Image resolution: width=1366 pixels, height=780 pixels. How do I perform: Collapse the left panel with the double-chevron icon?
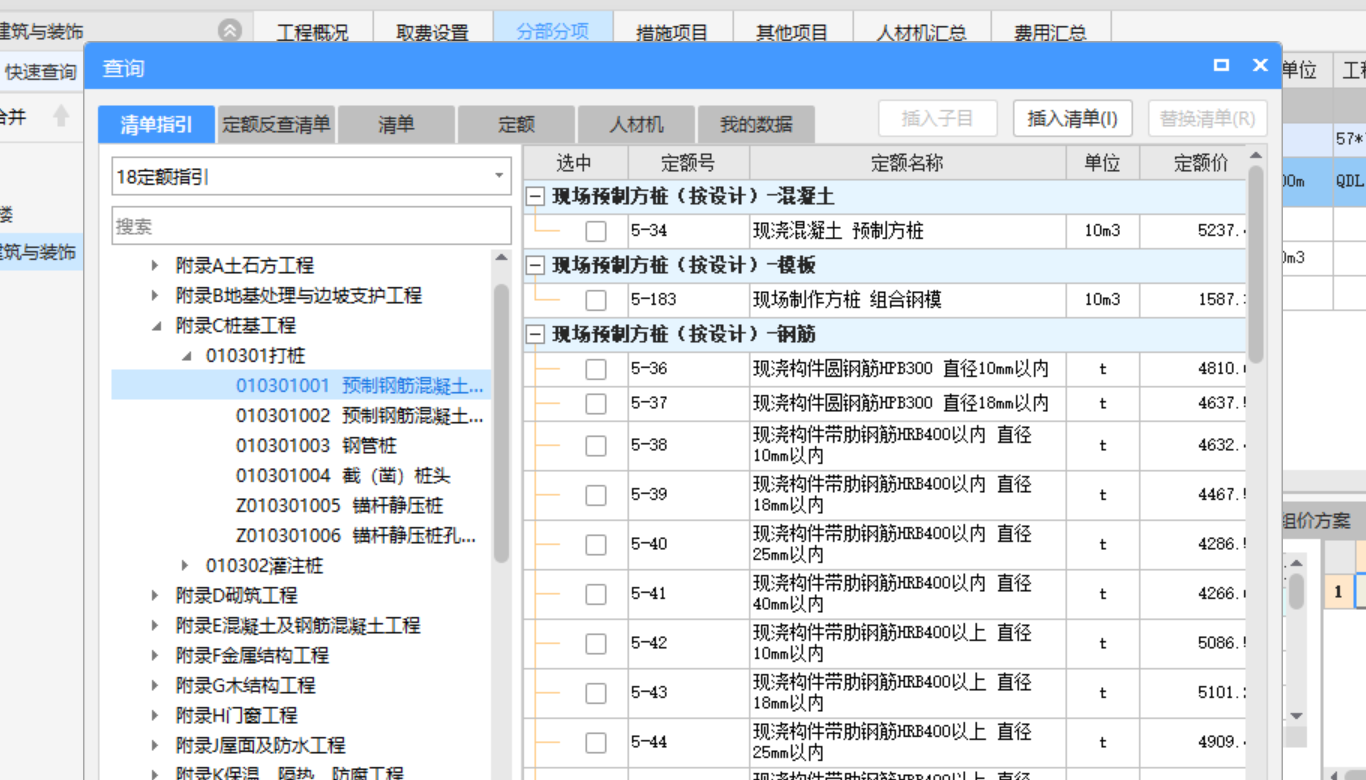pyautogui.click(x=230, y=31)
